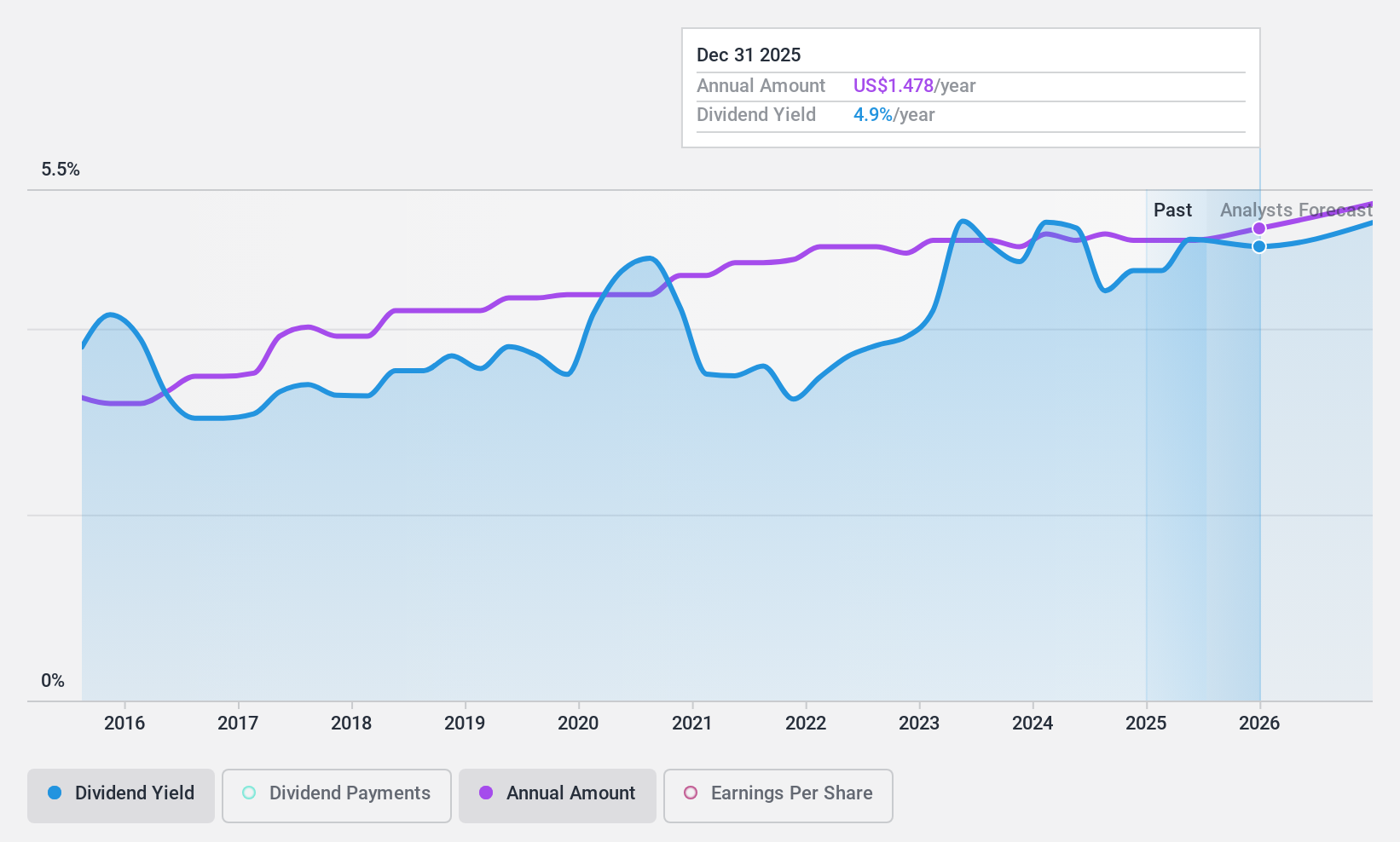This screenshot has width=1400, height=842.
Task: Click the 2024 x-axis label
Action: click(1033, 724)
